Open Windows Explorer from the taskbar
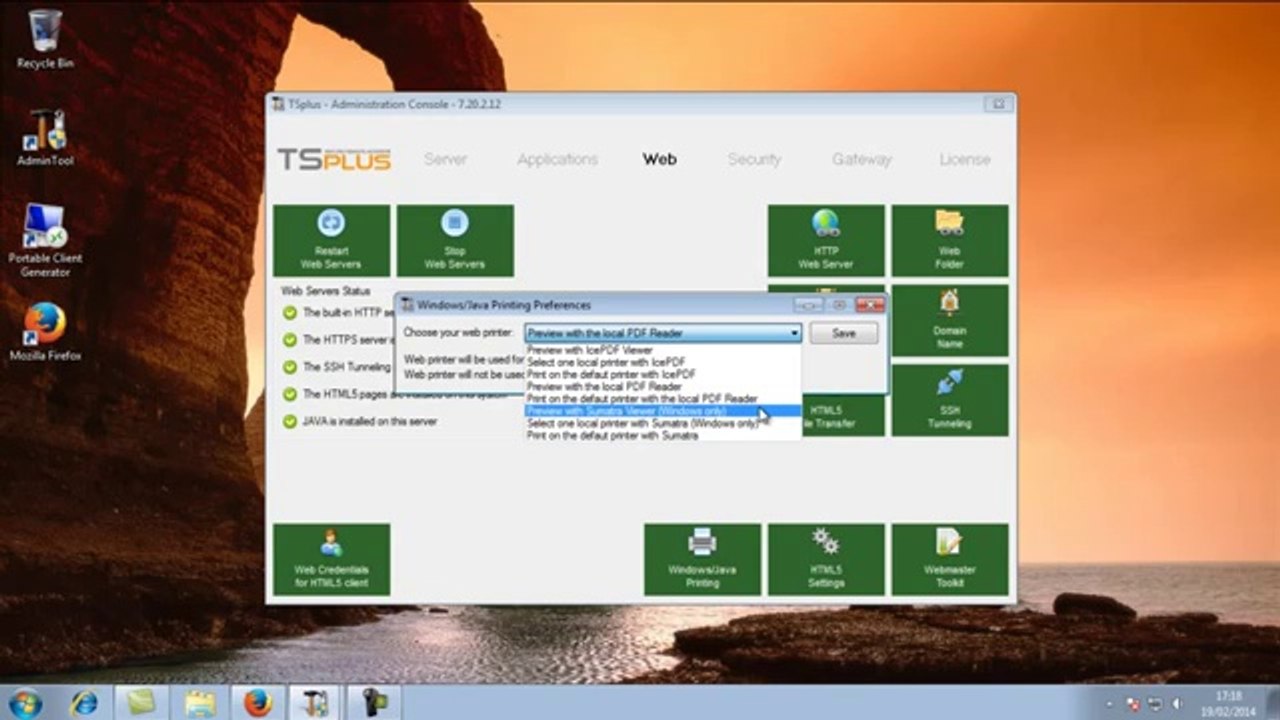The image size is (1280, 720). tap(200, 702)
